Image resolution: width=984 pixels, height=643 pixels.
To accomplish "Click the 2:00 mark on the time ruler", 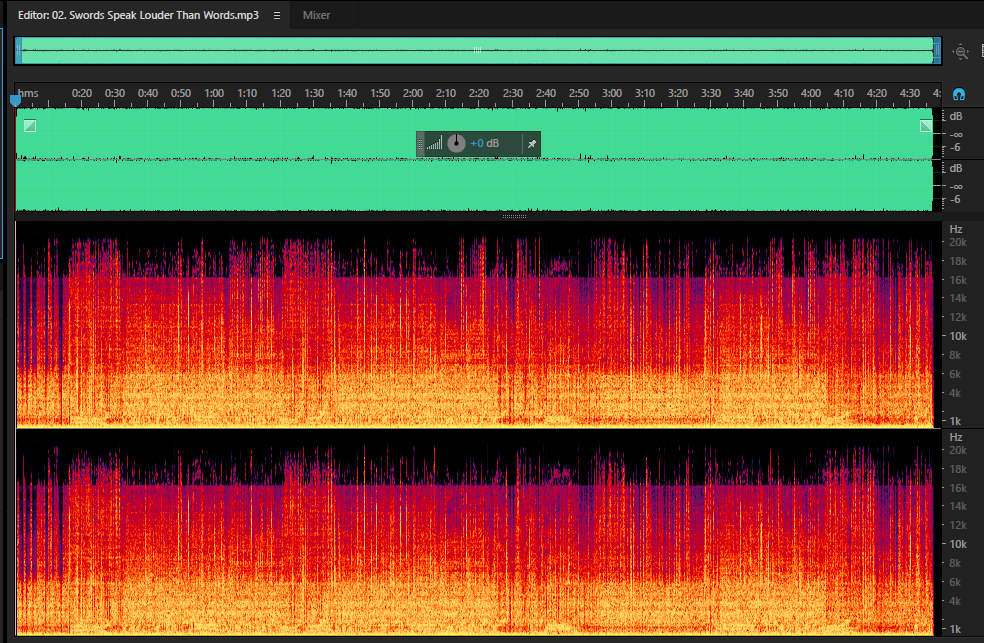I will pos(413,93).
